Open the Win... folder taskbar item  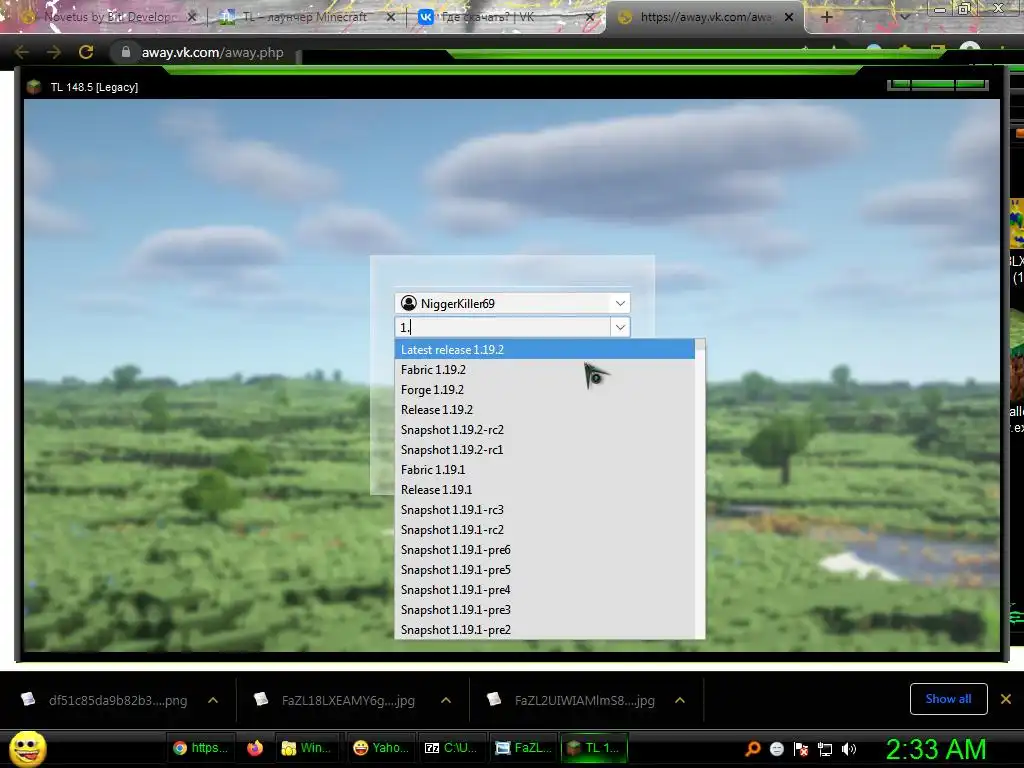click(x=306, y=748)
